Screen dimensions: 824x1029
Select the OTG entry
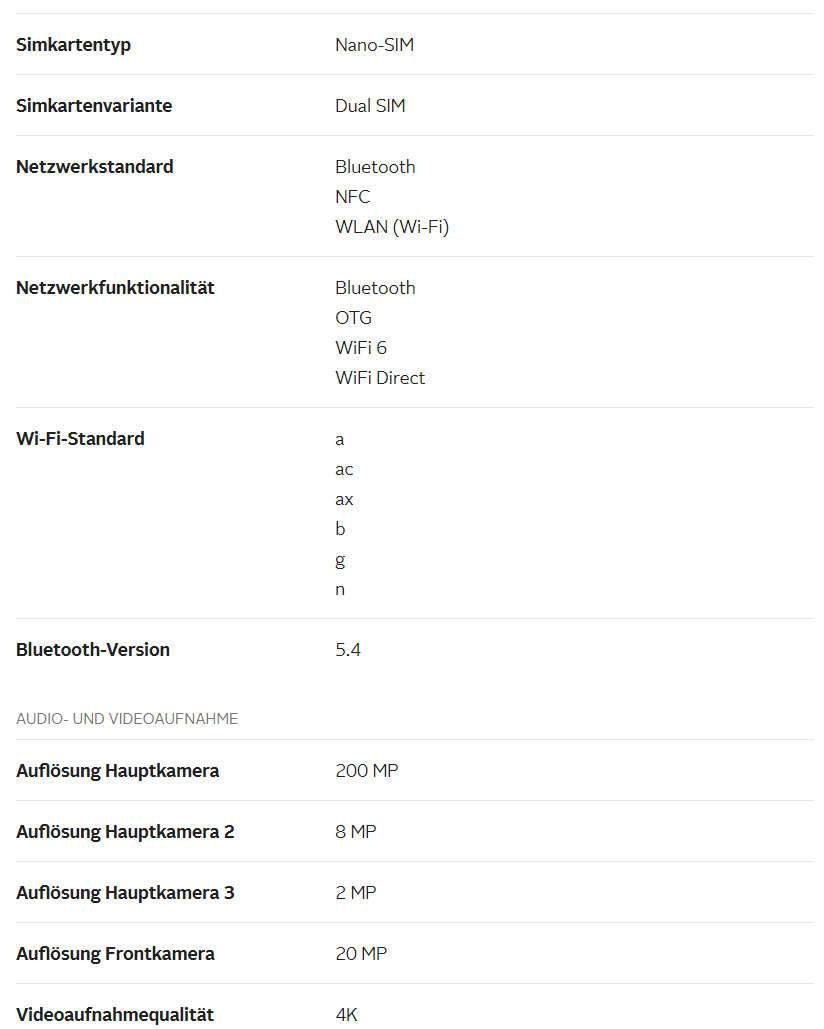click(354, 318)
